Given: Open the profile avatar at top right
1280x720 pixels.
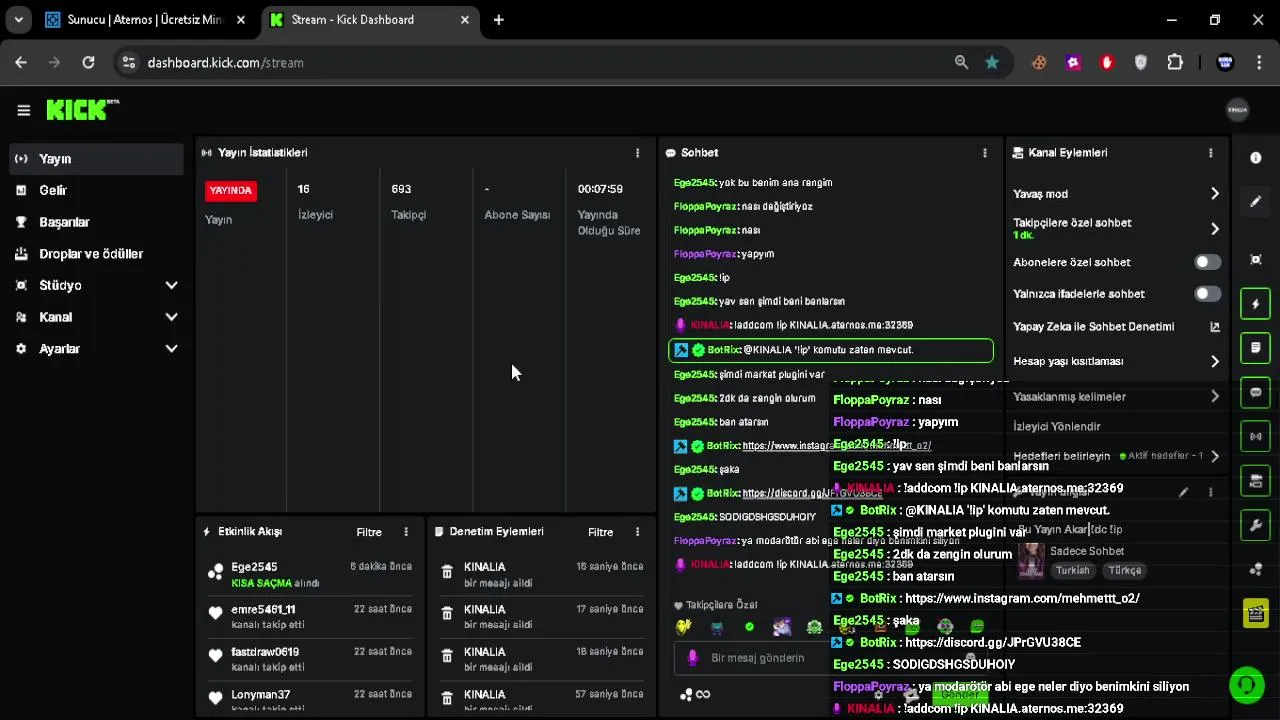Looking at the screenshot, I should tap(1237, 110).
